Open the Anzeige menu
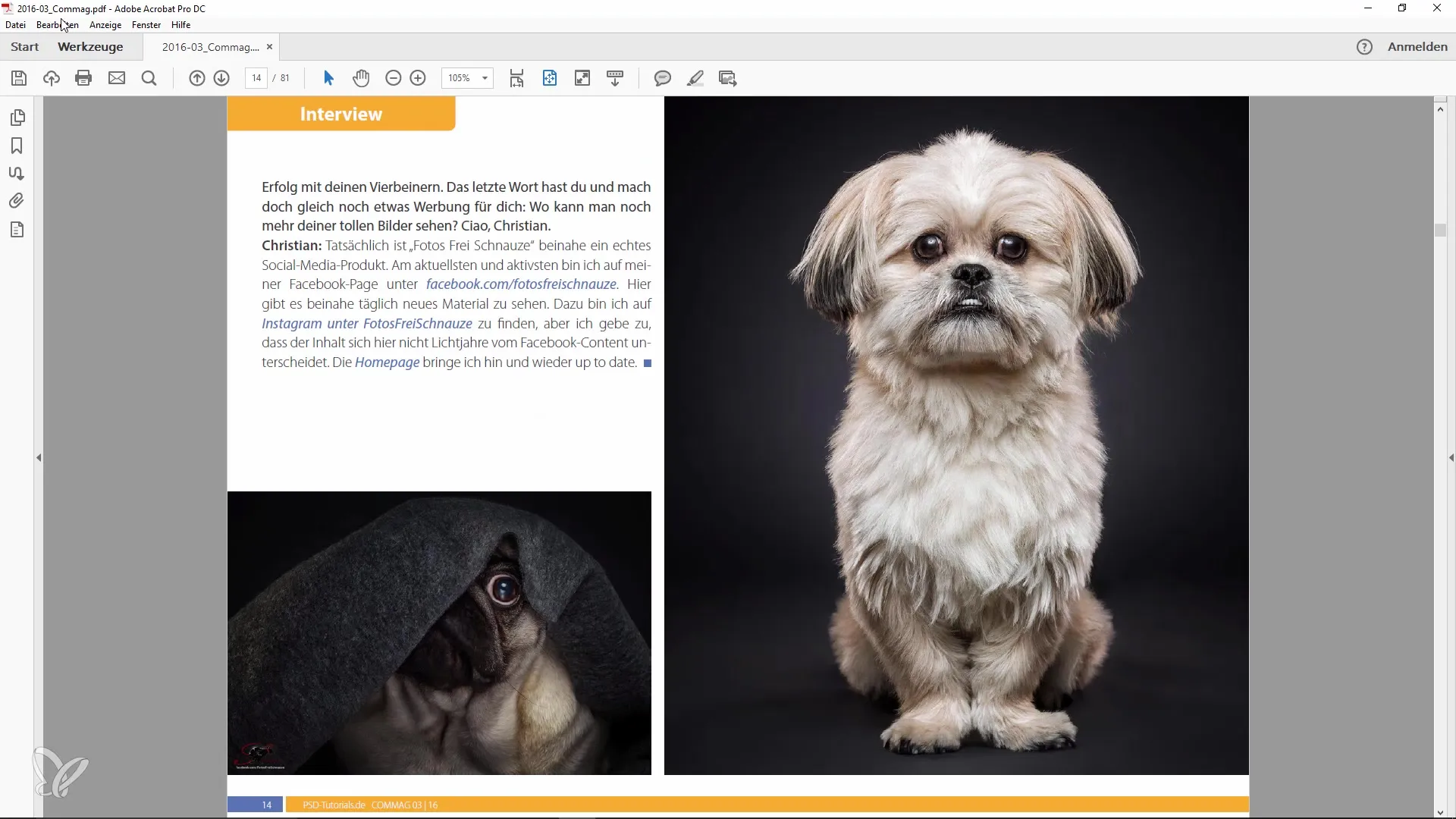This screenshot has width=1456, height=819. [105, 24]
